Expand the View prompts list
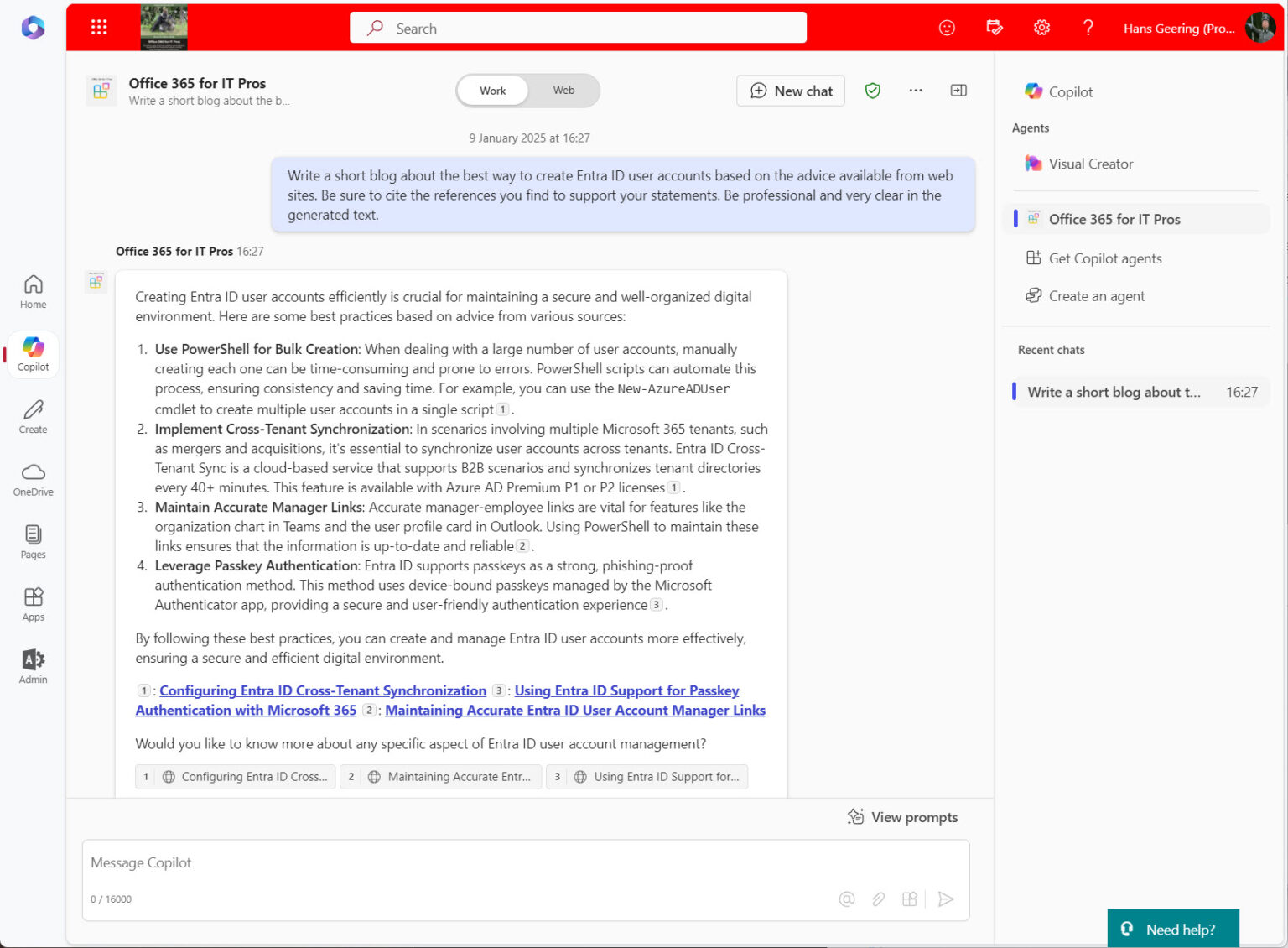Image resolution: width=1288 pixels, height=948 pixels. pos(903,817)
